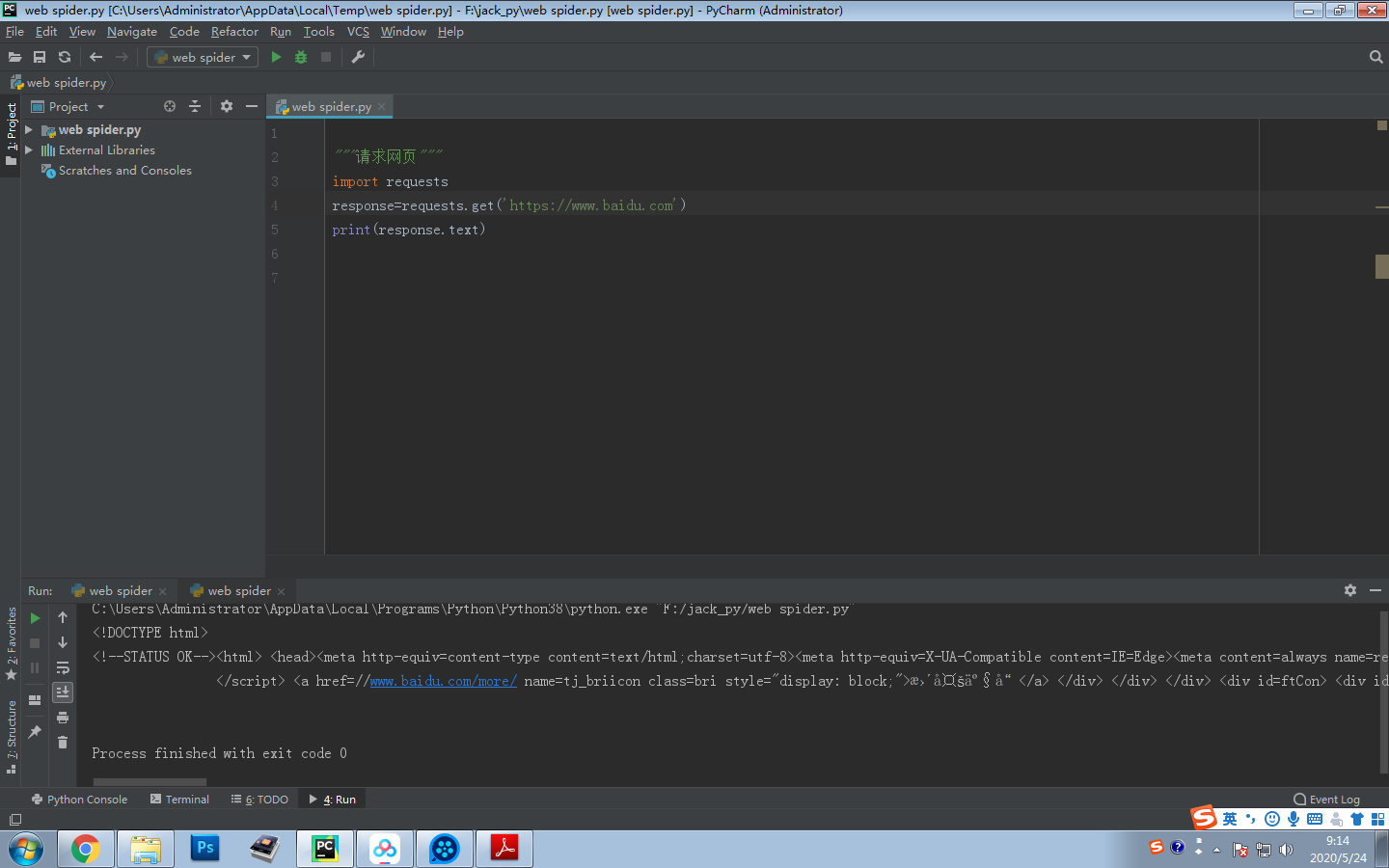This screenshot has height=868, width=1389.
Task: Hide the Run panel with minus icon
Action: pos(1375,590)
